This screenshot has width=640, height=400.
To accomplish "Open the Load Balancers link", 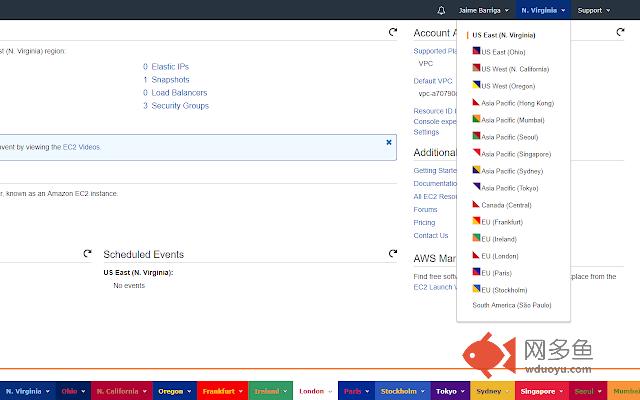I will click(x=179, y=93).
